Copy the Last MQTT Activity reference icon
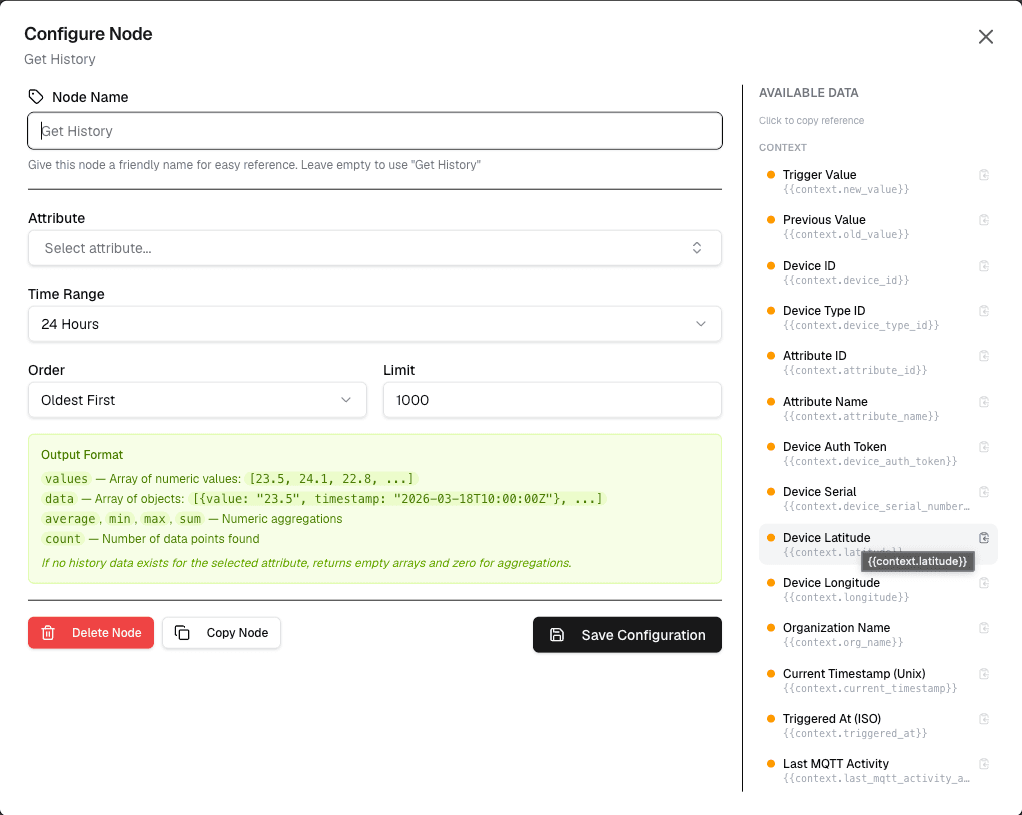This screenshot has height=815, width=1022. coord(984,763)
